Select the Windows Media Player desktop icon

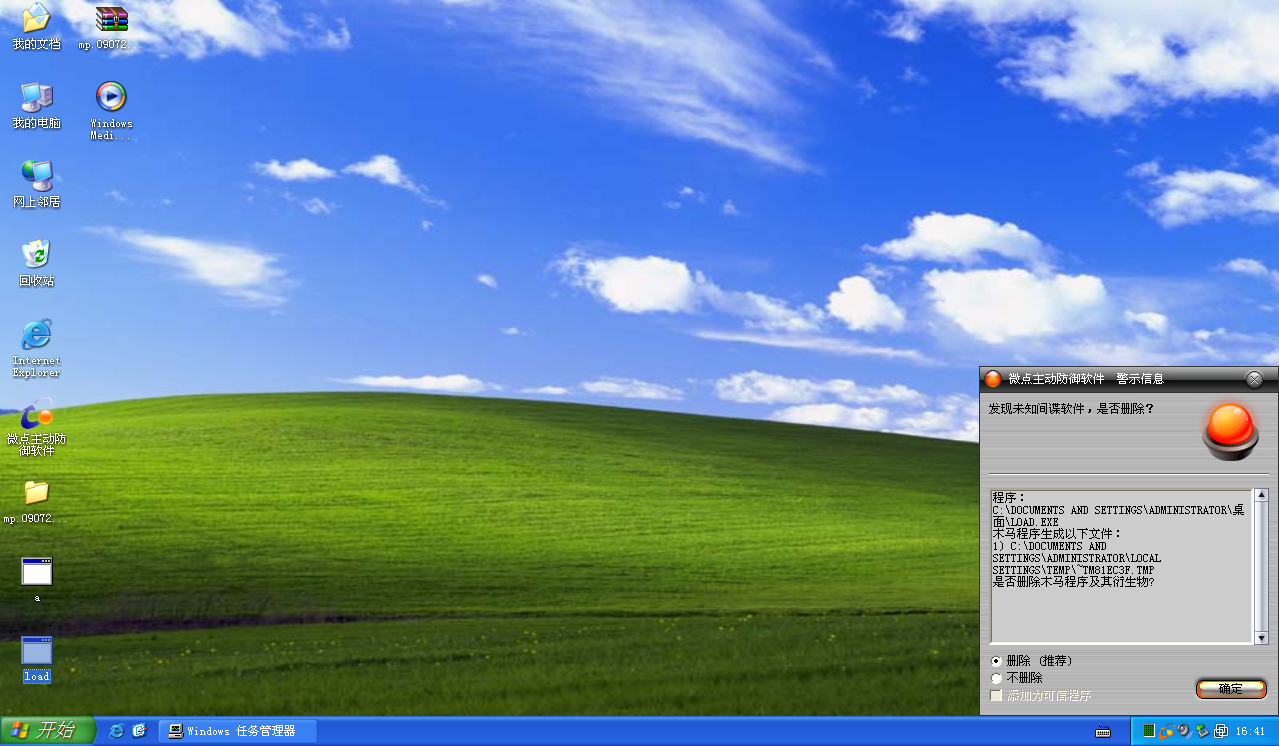(x=111, y=110)
